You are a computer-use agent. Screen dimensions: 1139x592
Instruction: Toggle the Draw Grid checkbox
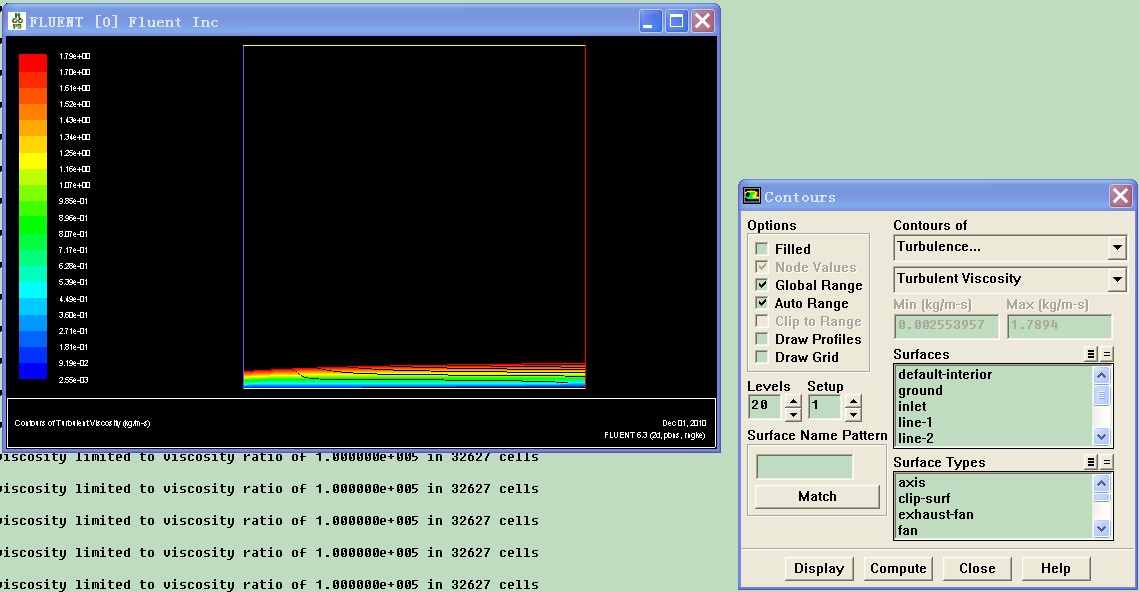pyautogui.click(x=762, y=357)
